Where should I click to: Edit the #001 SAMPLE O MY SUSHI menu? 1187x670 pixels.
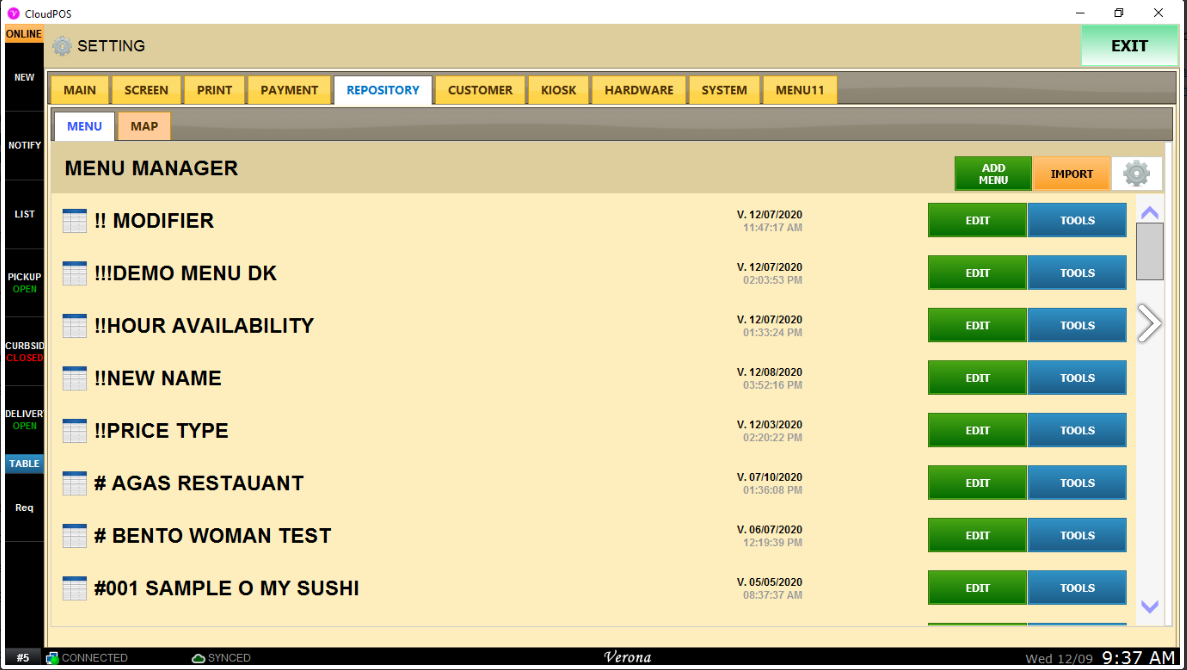coord(977,587)
